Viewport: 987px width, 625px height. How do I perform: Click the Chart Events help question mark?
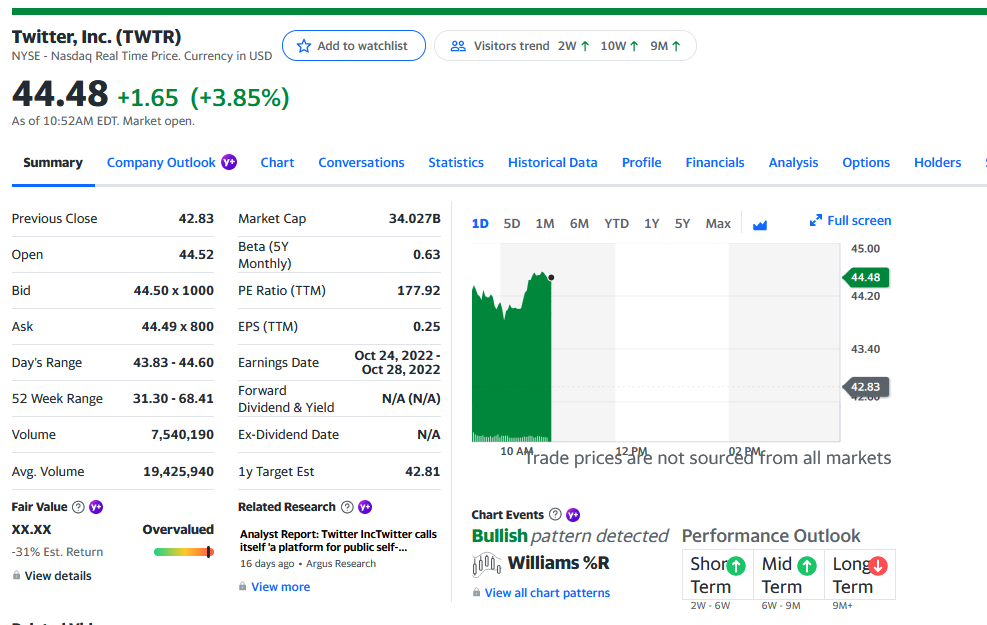pyautogui.click(x=555, y=515)
